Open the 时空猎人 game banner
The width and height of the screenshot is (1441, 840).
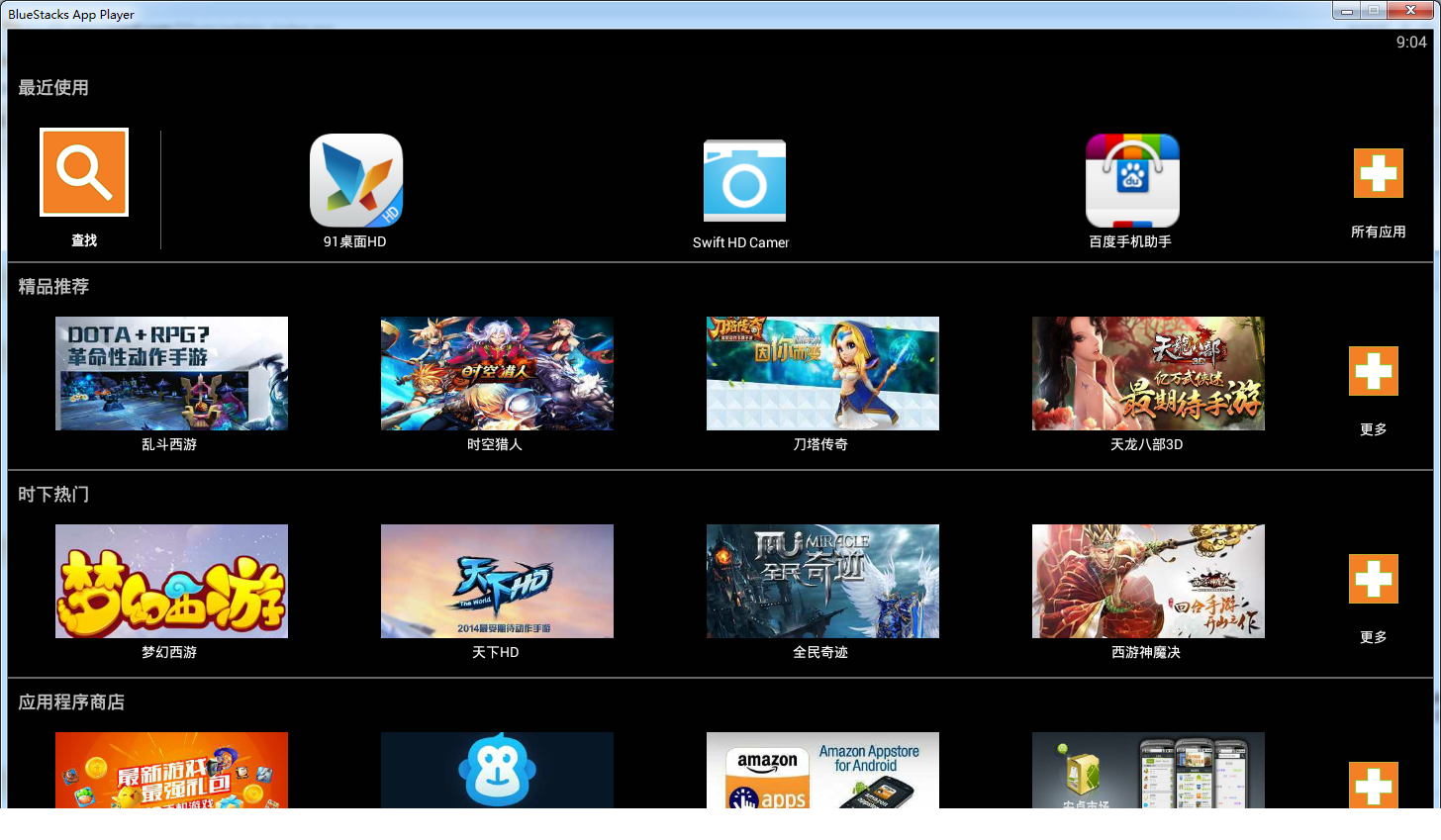pos(497,373)
